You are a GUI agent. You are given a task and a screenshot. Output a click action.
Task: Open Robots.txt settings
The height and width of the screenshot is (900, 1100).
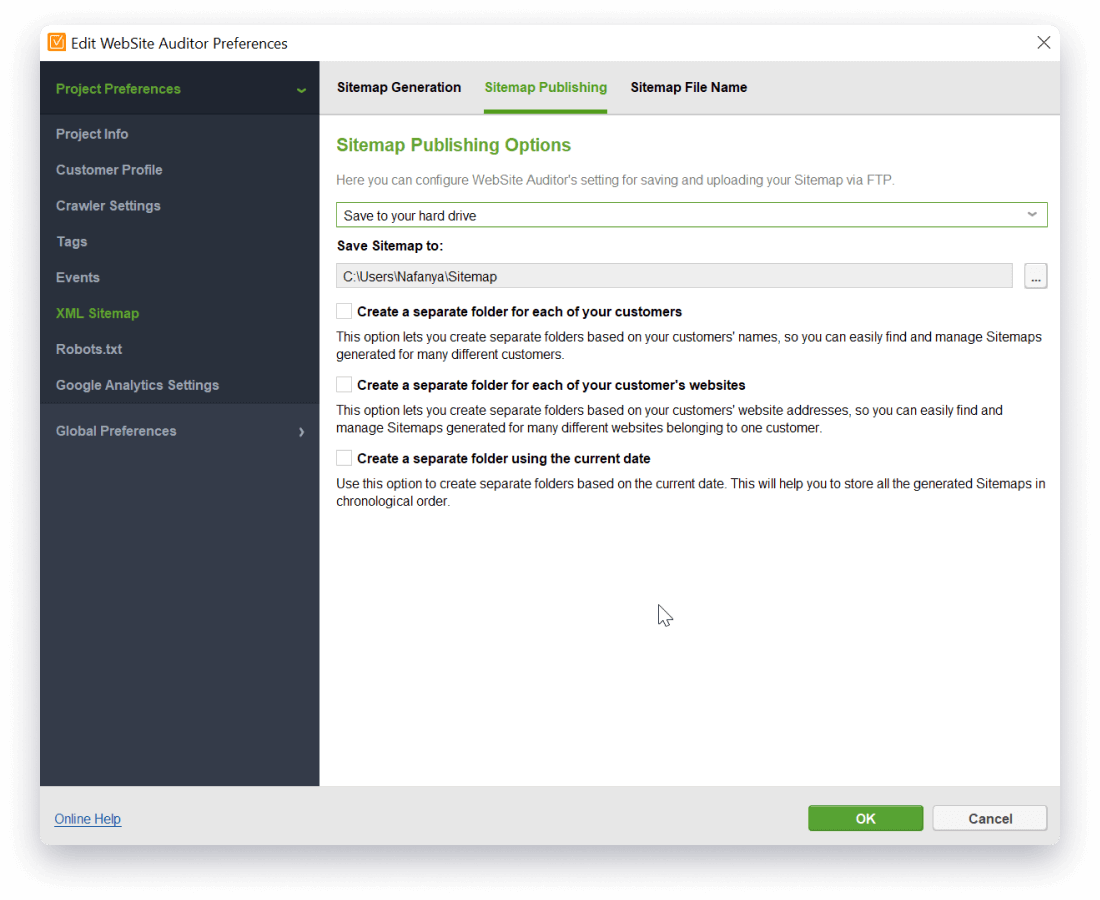pyautogui.click(x=89, y=349)
